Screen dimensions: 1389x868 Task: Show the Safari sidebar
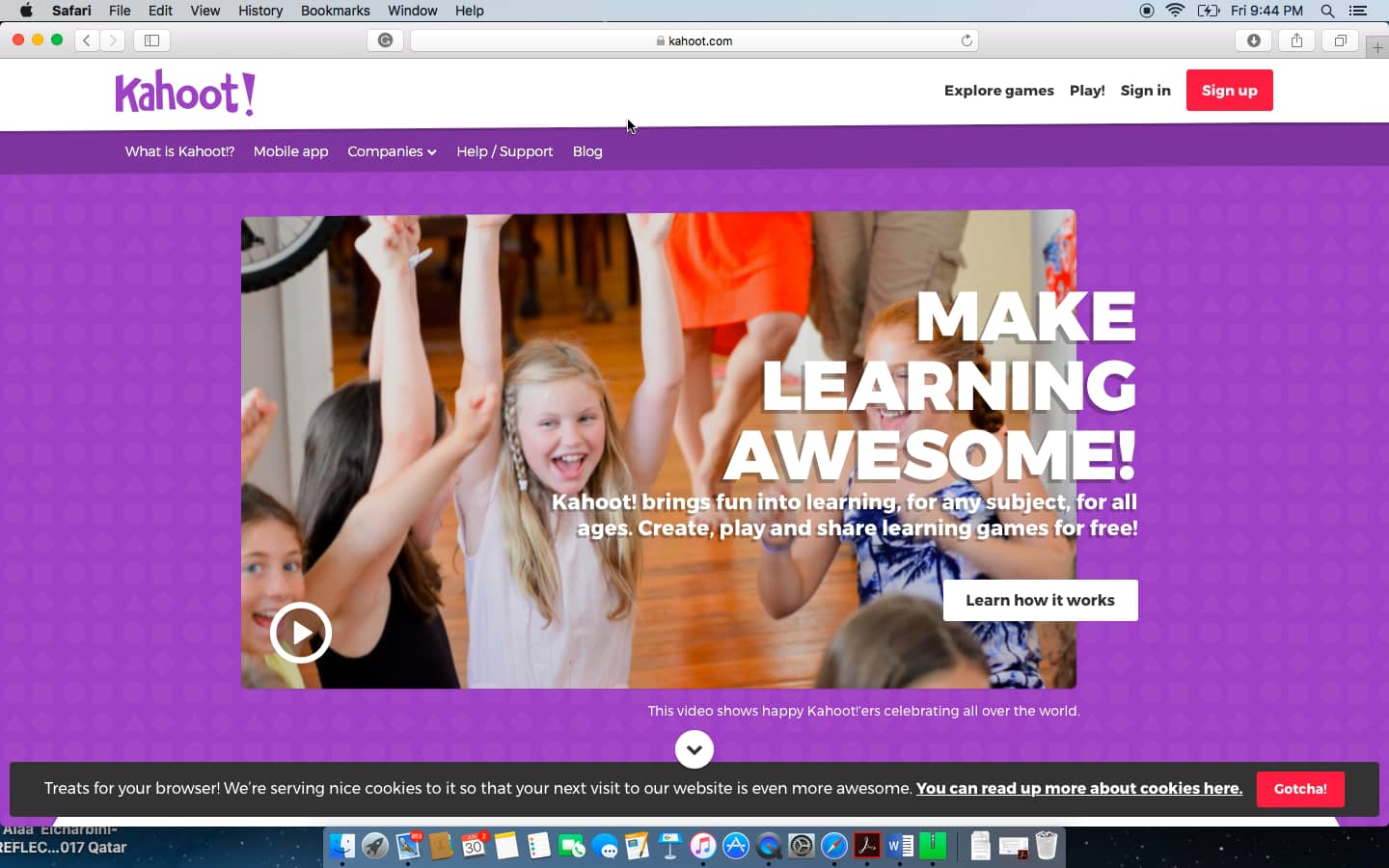[x=151, y=41]
